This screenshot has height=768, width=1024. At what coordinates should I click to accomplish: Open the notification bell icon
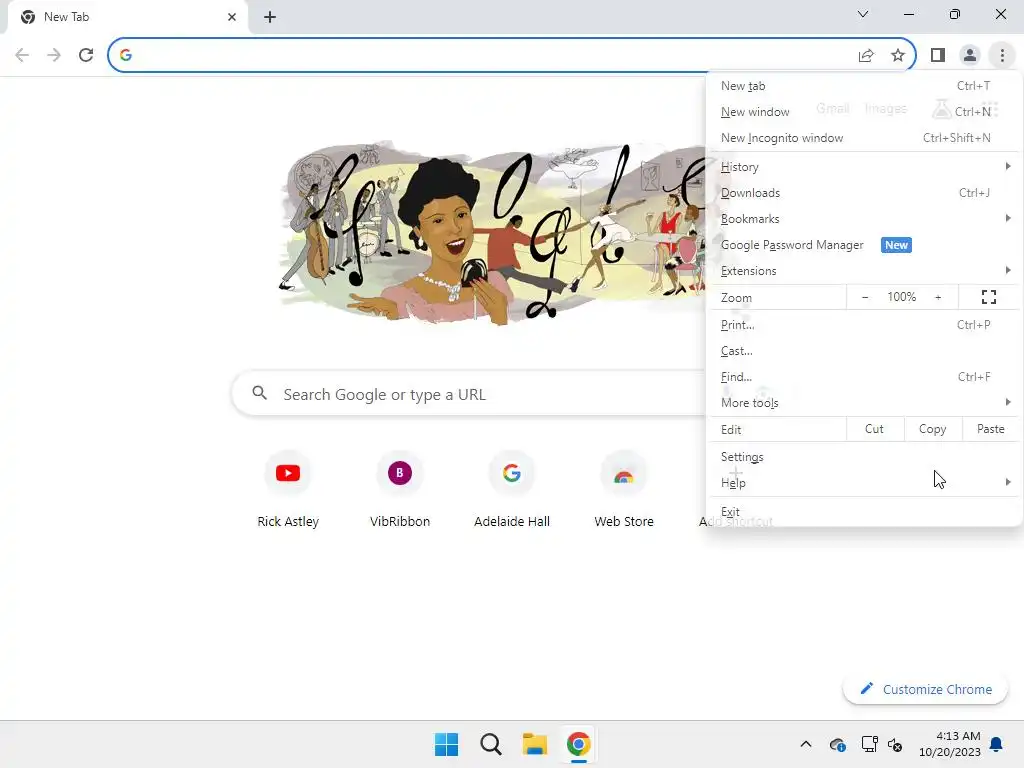pos(997,744)
